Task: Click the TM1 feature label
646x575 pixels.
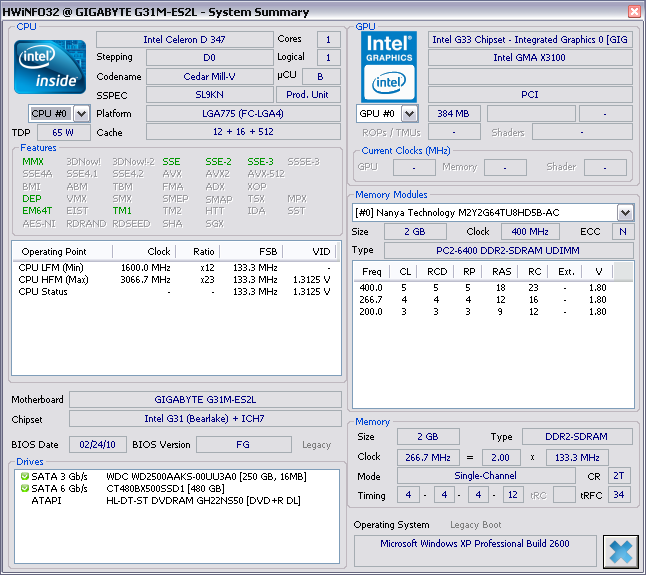Action: point(122,211)
